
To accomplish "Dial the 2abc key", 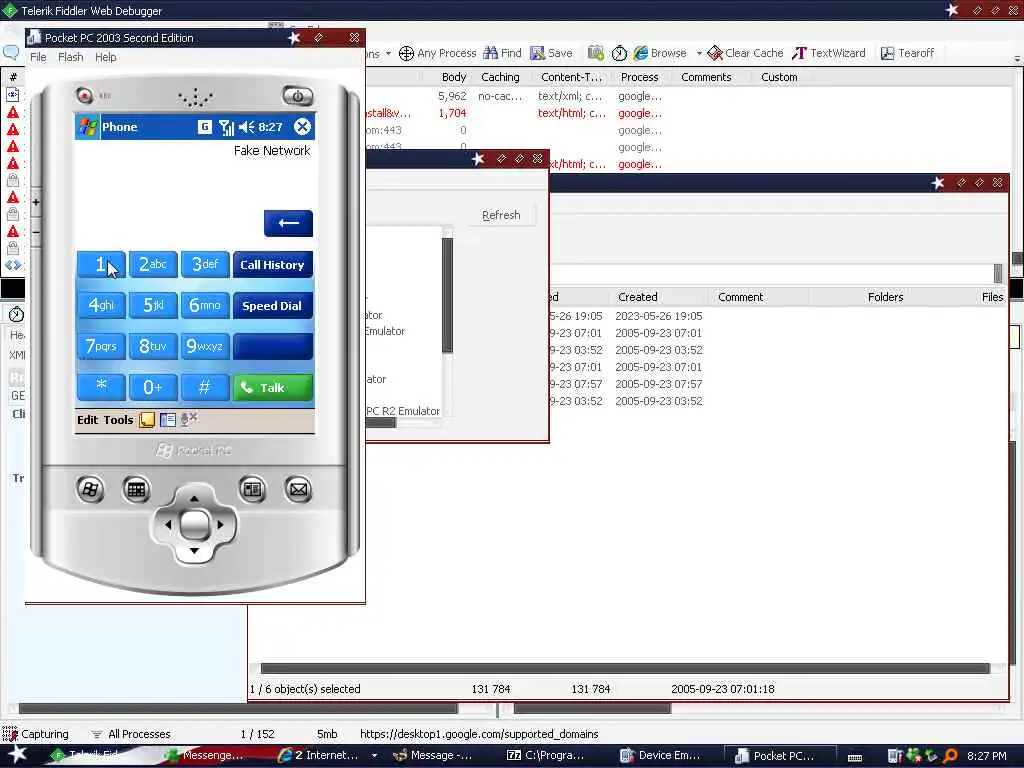I will tap(153, 264).
